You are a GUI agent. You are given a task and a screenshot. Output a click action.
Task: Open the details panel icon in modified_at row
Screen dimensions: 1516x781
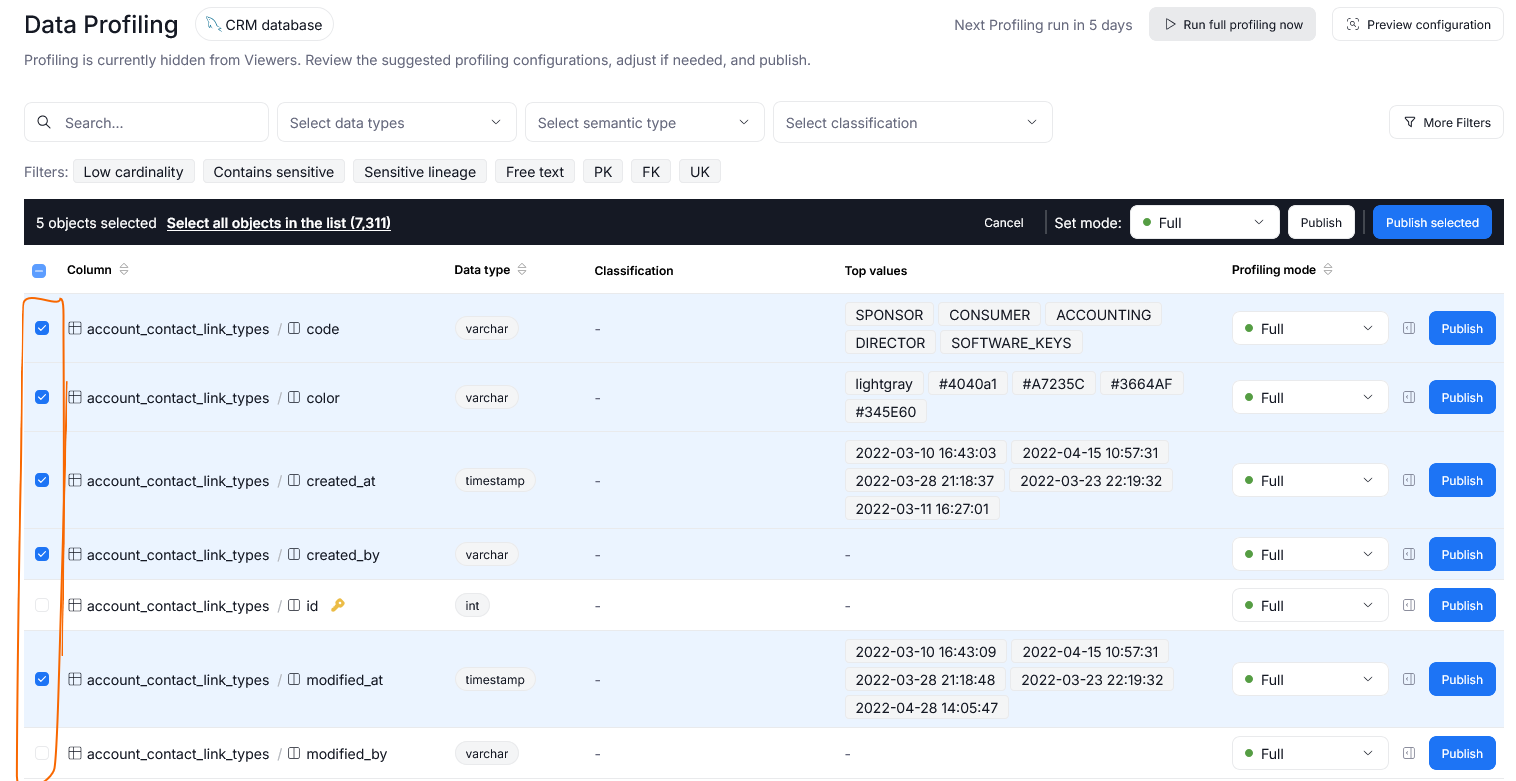1409,679
